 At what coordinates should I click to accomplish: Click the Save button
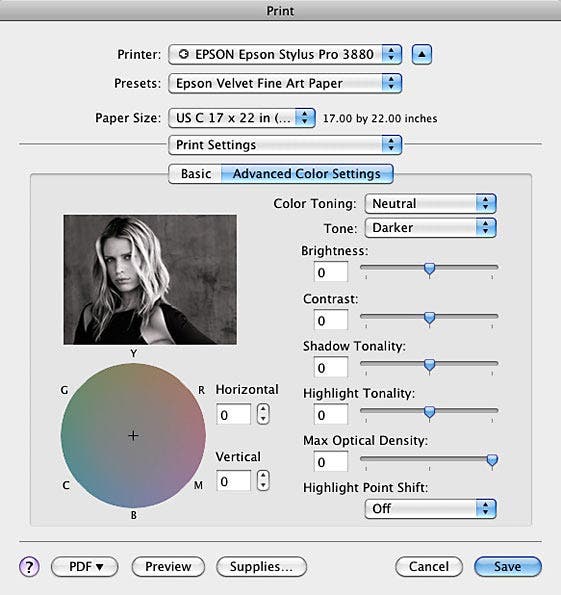point(508,567)
